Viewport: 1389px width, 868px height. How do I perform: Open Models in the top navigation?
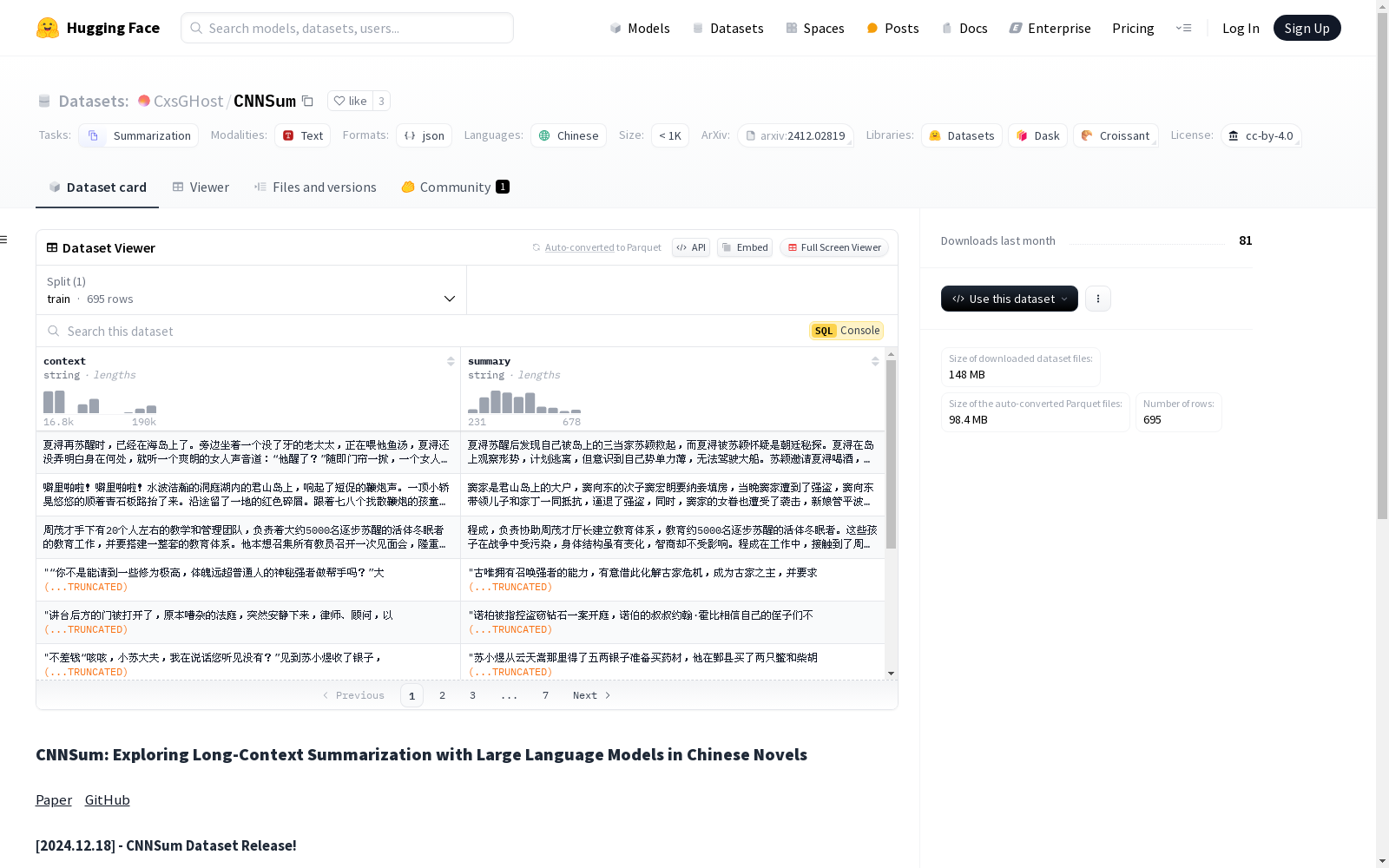pyautogui.click(x=640, y=28)
